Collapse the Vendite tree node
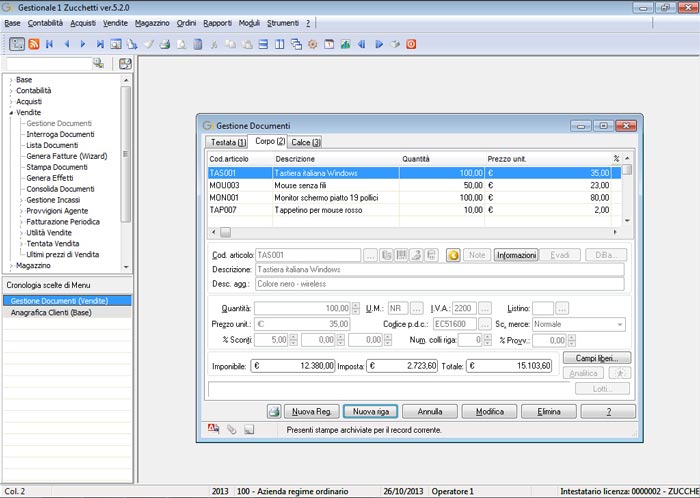 click(11, 113)
